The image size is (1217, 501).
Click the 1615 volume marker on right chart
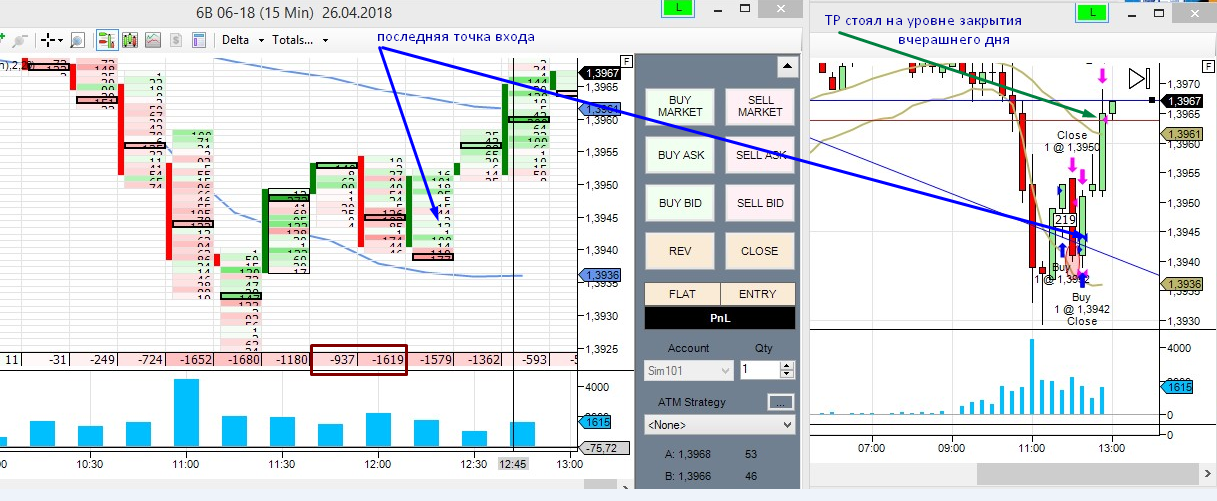(1179, 385)
